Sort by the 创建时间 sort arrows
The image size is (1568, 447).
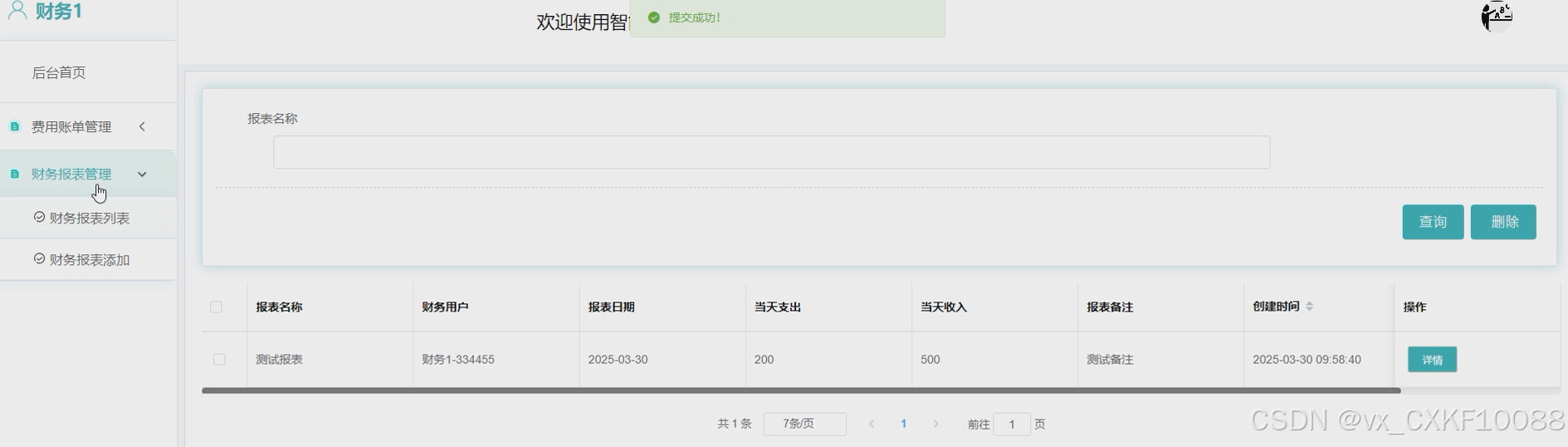click(x=1309, y=307)
